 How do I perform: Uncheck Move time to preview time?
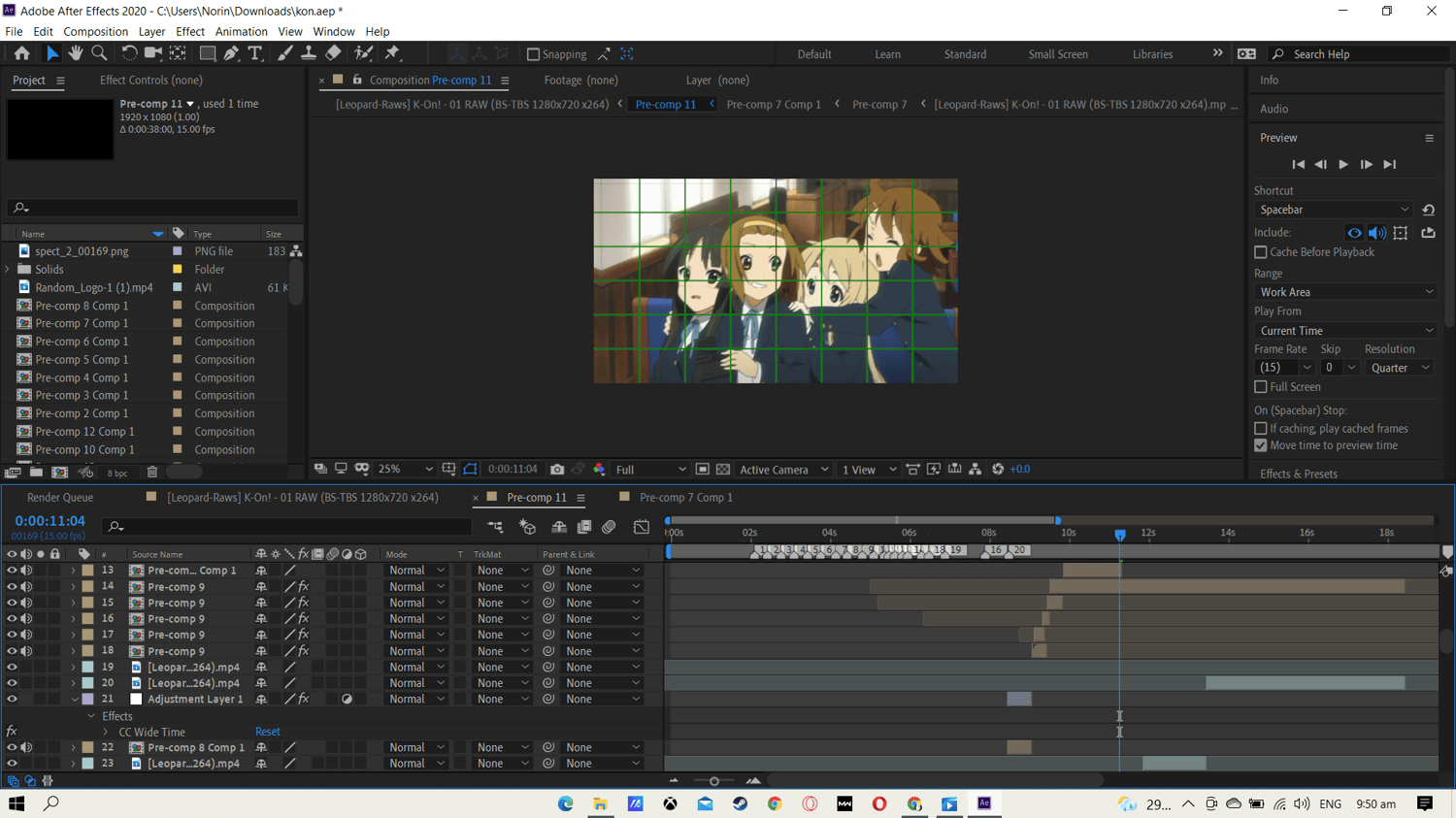[x=1261, y=445]
